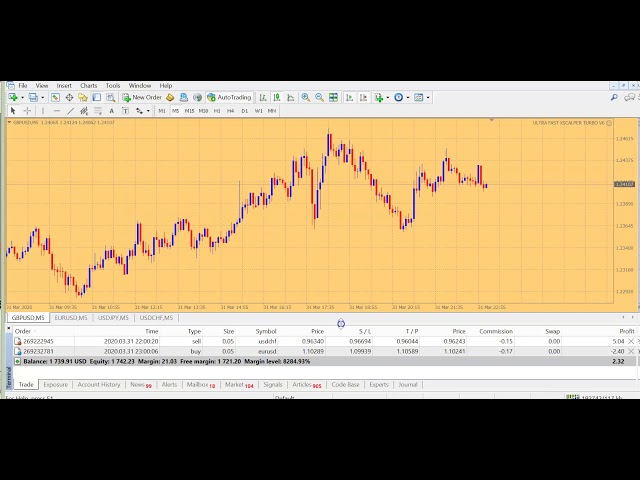Toggle the AutoTrading button
Viewport: 640px width, 480px height.
[x=229, y=97]
